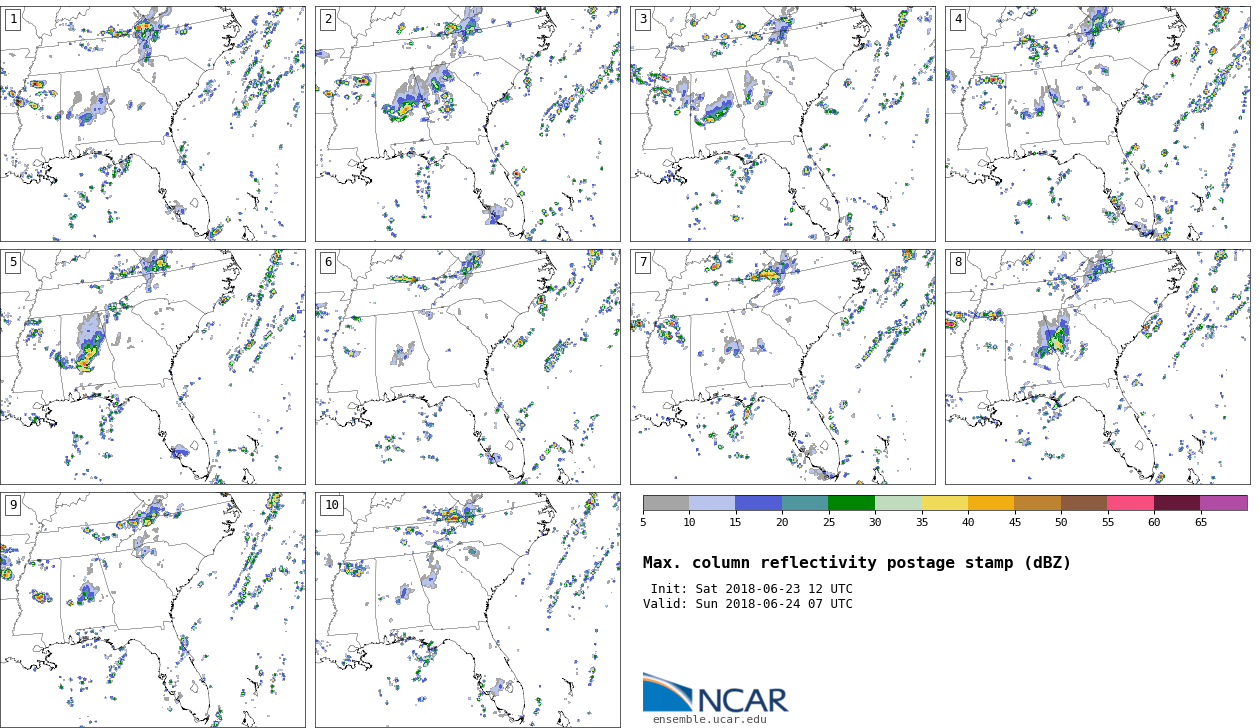The width and height of the screenshot is (1260, 728).
Task: Click the number label on panel 7
Action: (643, 262)
